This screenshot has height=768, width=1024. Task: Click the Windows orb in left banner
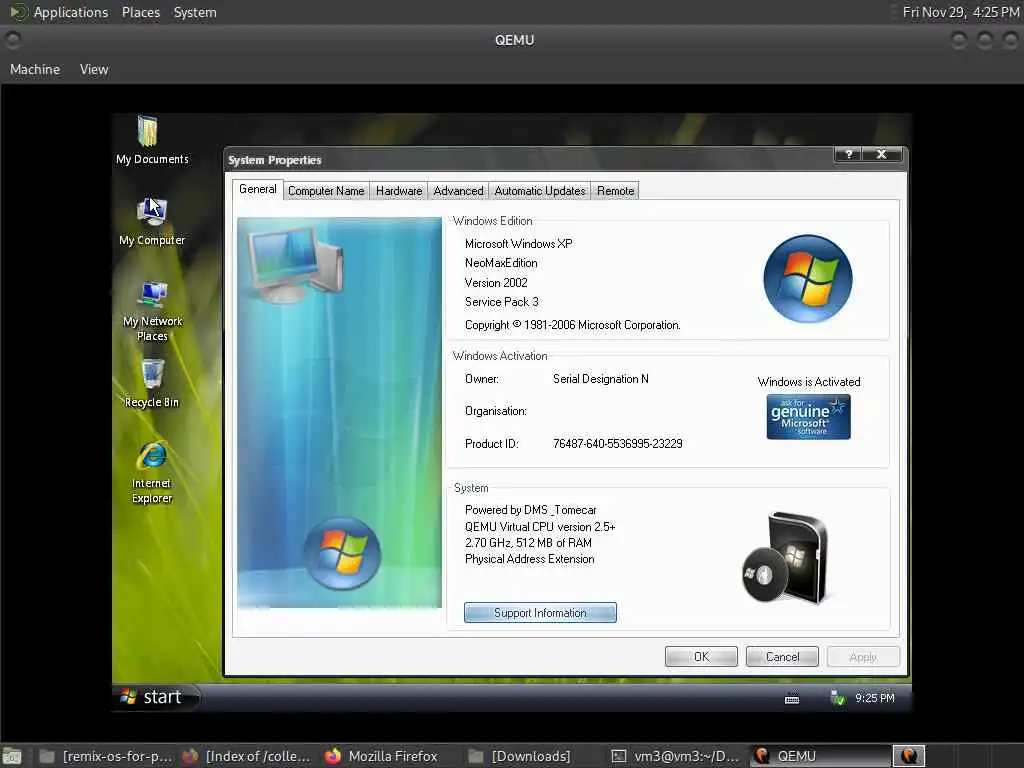point(342,554)
